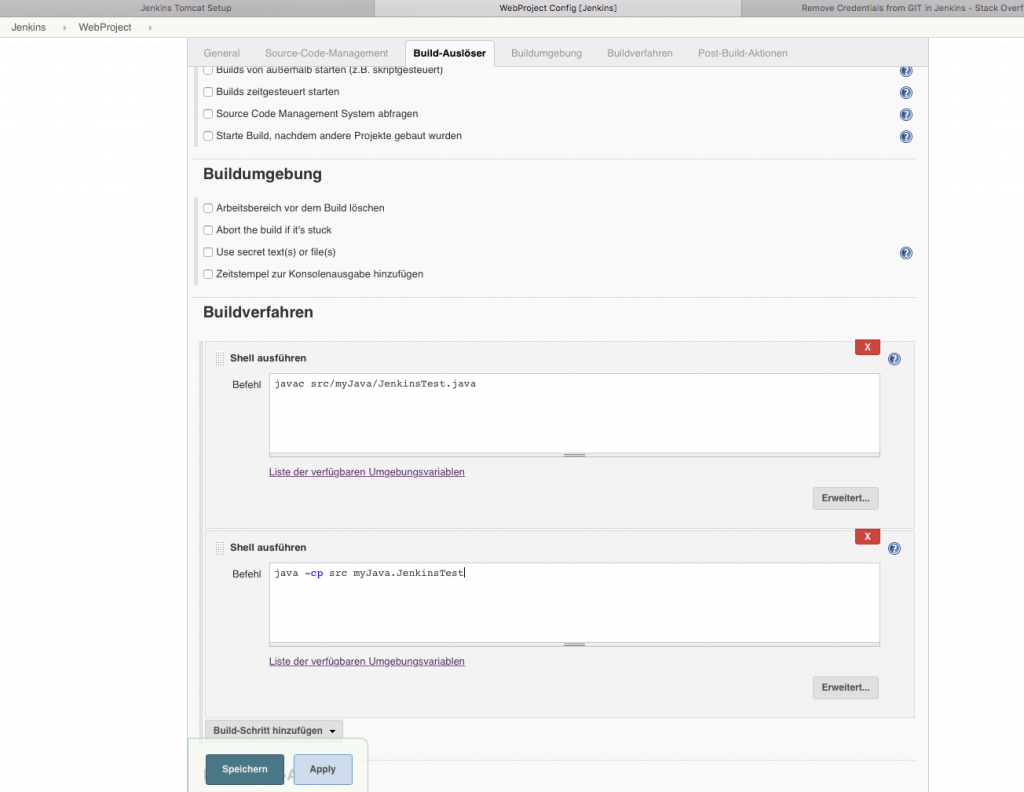Remove the second Shell ausführen step via X

click(867, 536)
